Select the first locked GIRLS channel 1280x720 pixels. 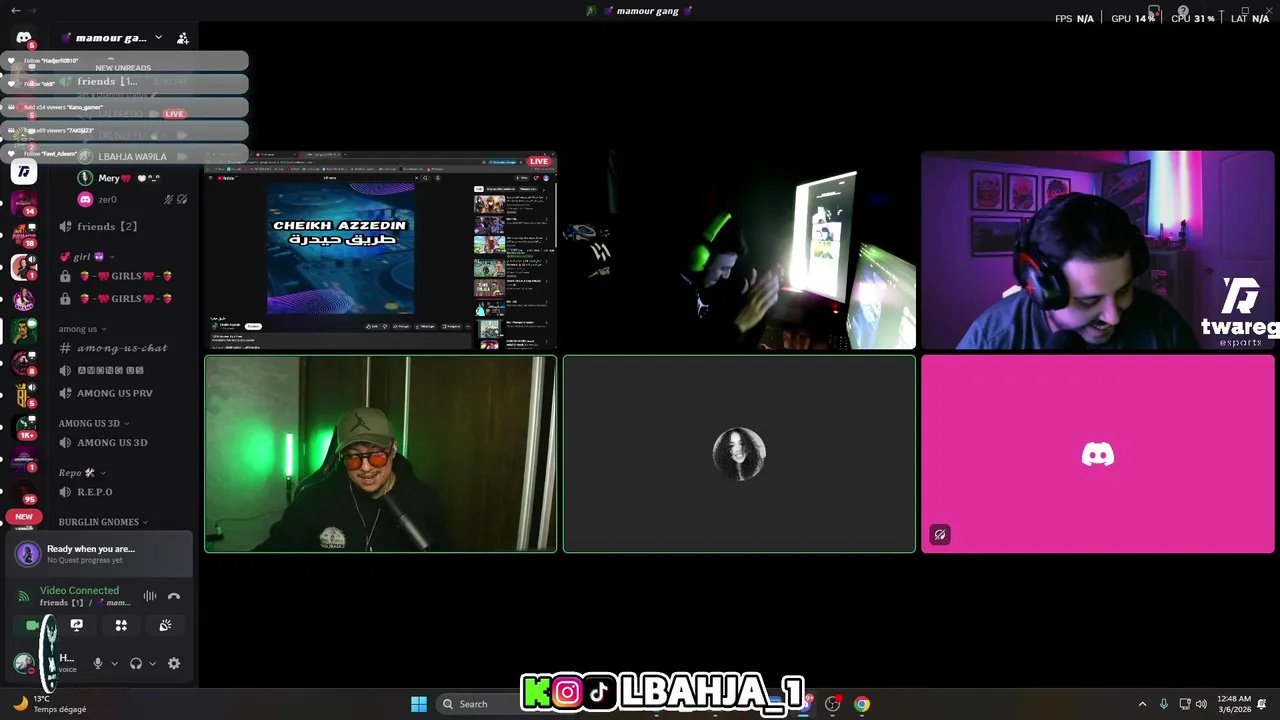point(122,276)
